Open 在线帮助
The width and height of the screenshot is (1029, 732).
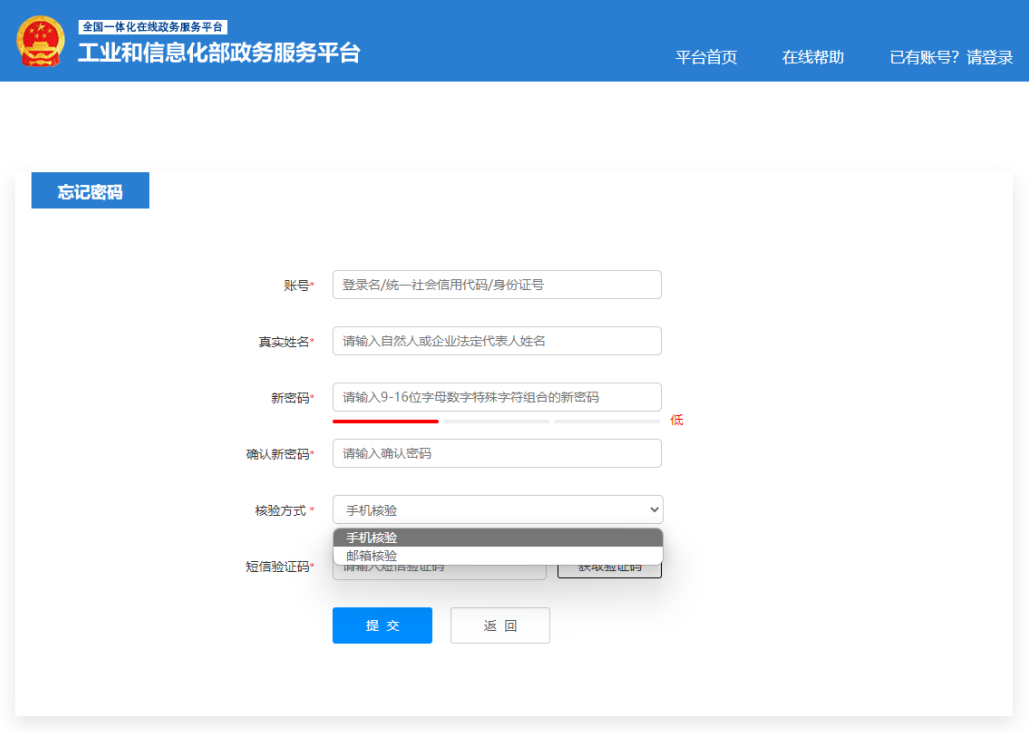pyautogui.click(x=812, y=57)
